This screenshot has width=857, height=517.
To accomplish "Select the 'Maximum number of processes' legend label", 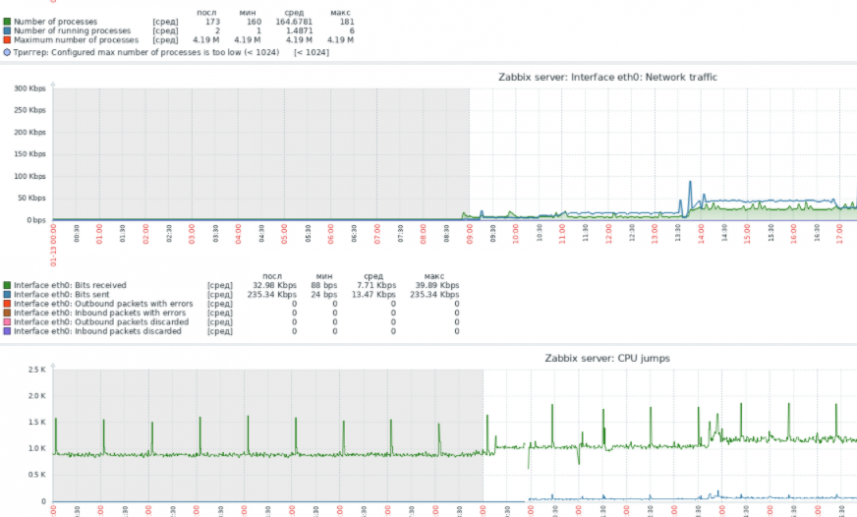I will (76, 40).
